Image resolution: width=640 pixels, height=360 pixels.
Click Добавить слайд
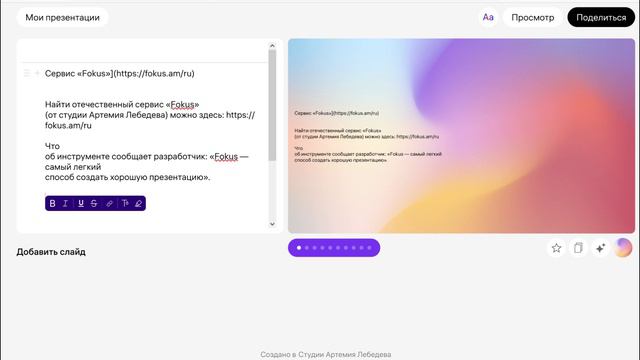pyautogui.click(x=51, y=252)
